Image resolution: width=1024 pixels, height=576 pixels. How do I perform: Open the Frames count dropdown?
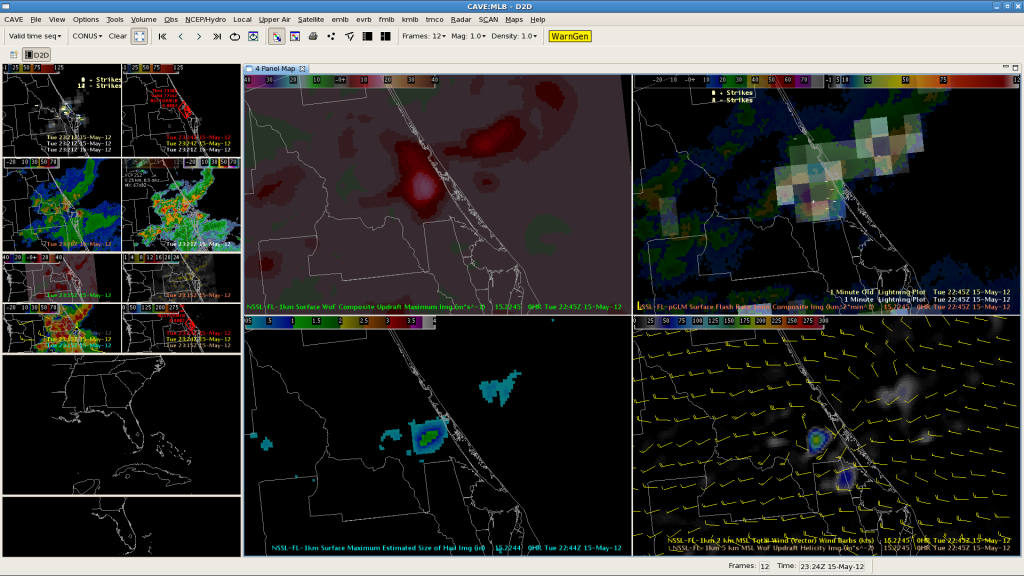coord(423,36)
